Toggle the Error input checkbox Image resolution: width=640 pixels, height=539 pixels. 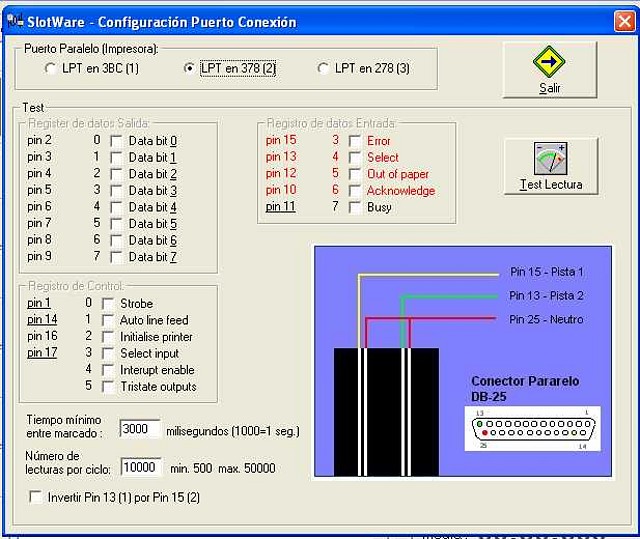click(x=355, y=141)
